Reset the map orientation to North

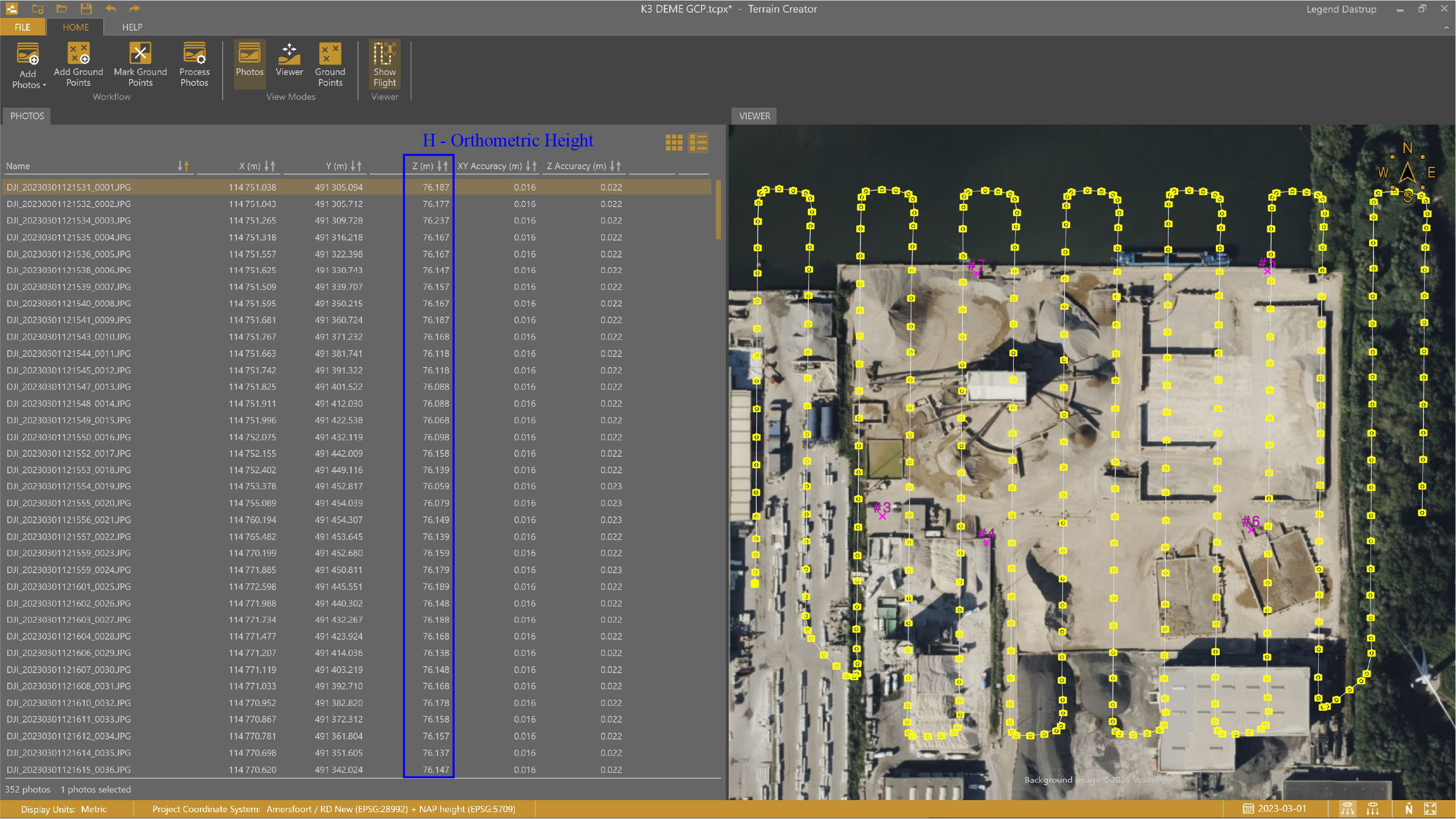(1409, 808)
